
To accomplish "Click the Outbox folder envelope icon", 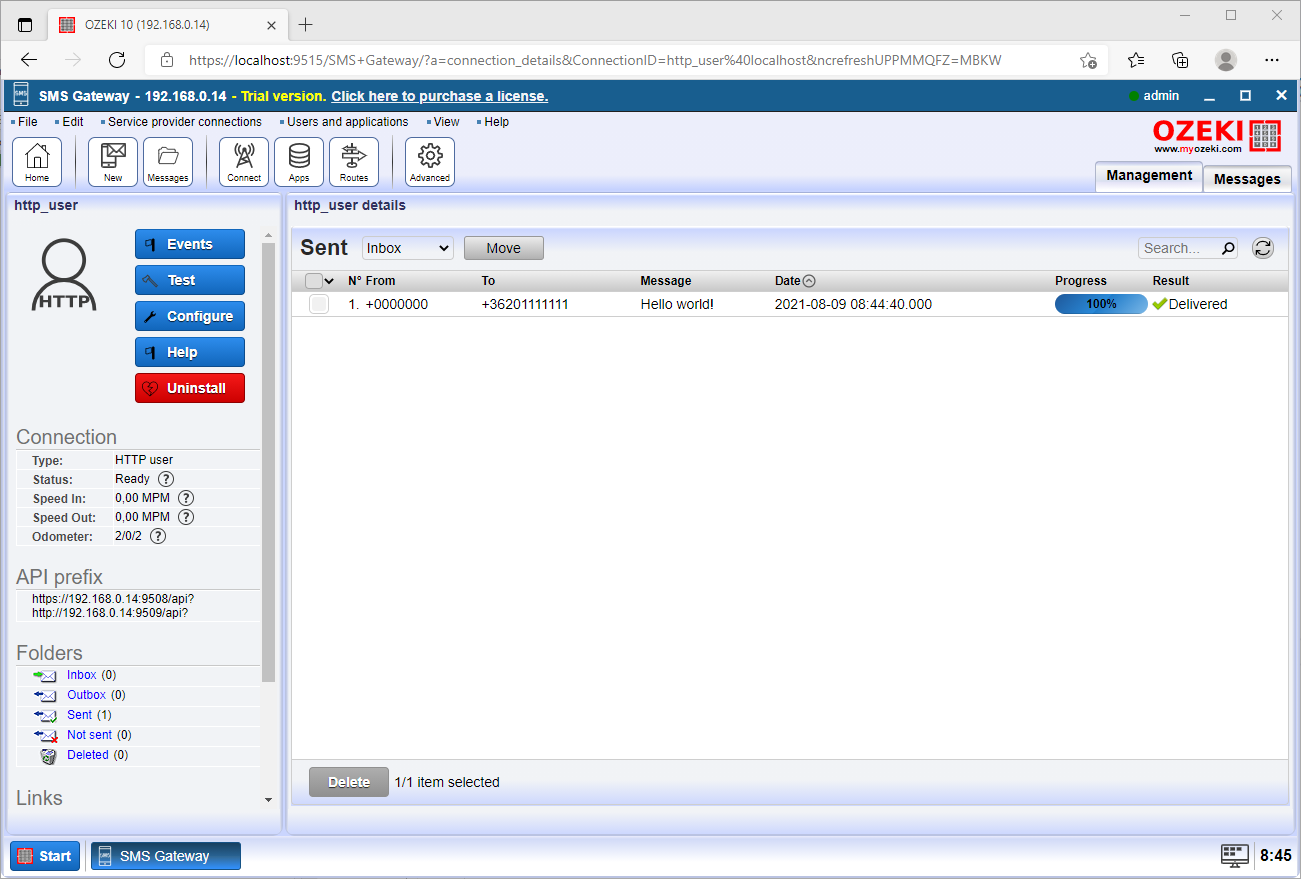I will click(x=45, y=696).
